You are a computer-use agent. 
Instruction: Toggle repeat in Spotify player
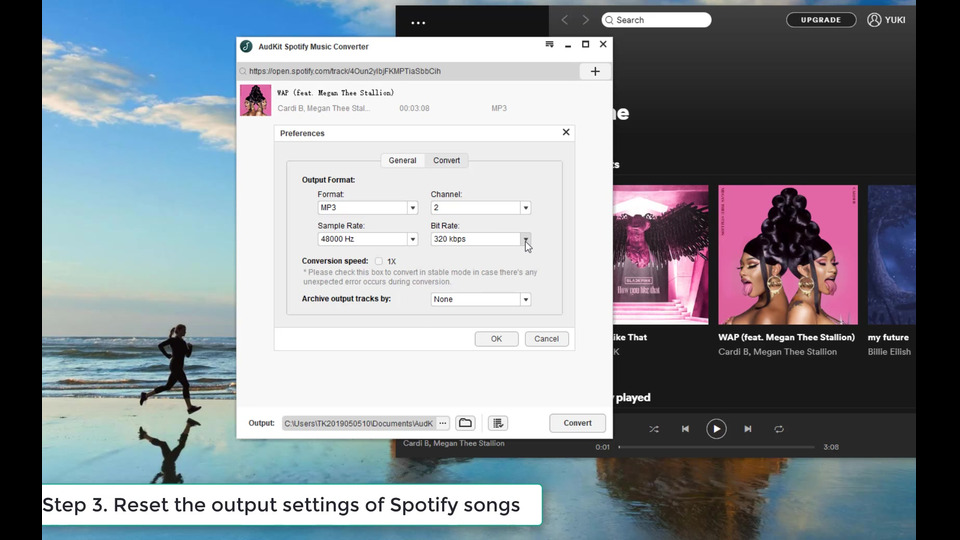(779, 429)
